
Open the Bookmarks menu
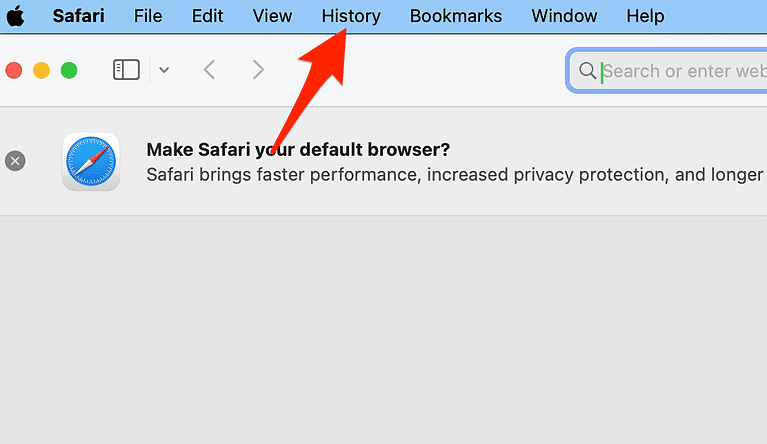pos(456,16)
